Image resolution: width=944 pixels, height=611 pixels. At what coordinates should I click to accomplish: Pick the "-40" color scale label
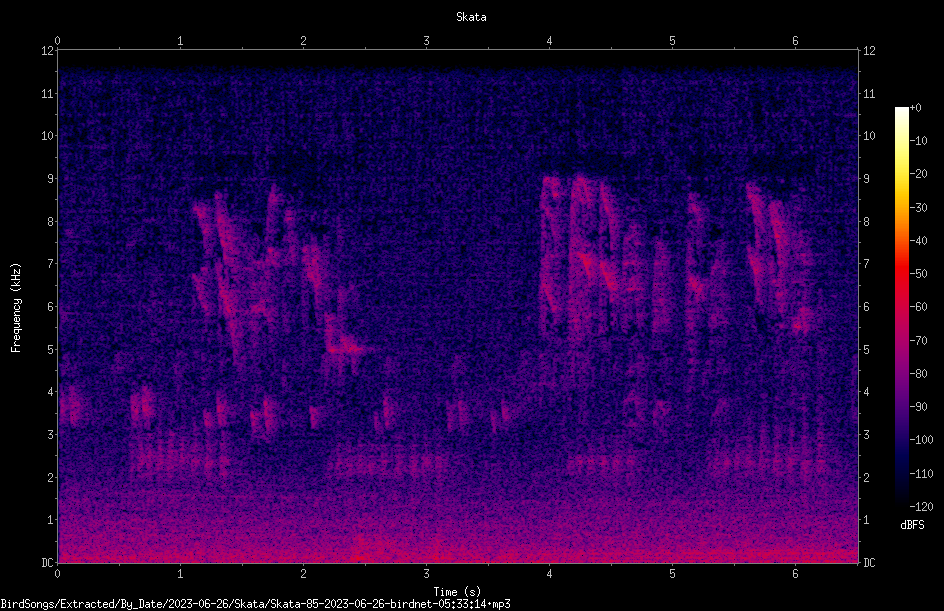[918, 241]
